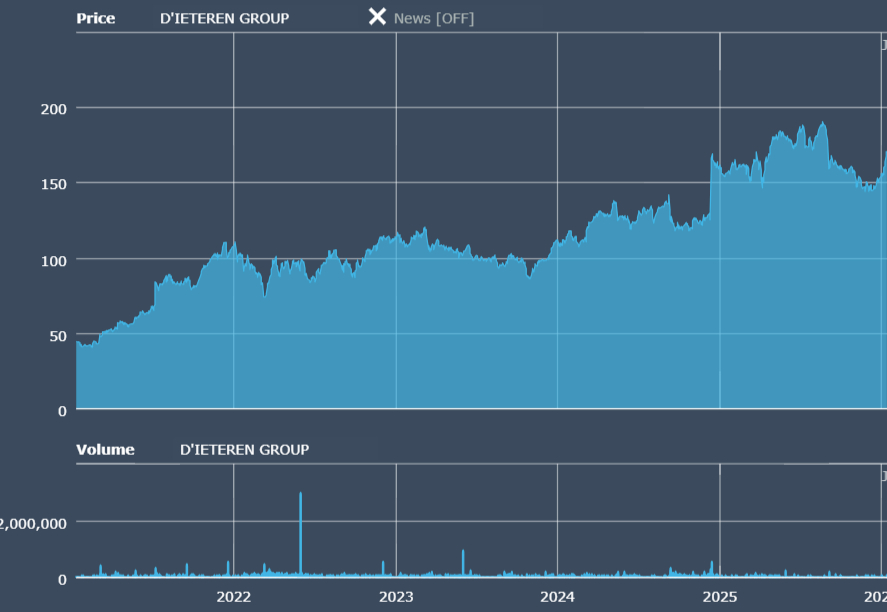Click the highest price peak in 2025

tap(822, 125)
